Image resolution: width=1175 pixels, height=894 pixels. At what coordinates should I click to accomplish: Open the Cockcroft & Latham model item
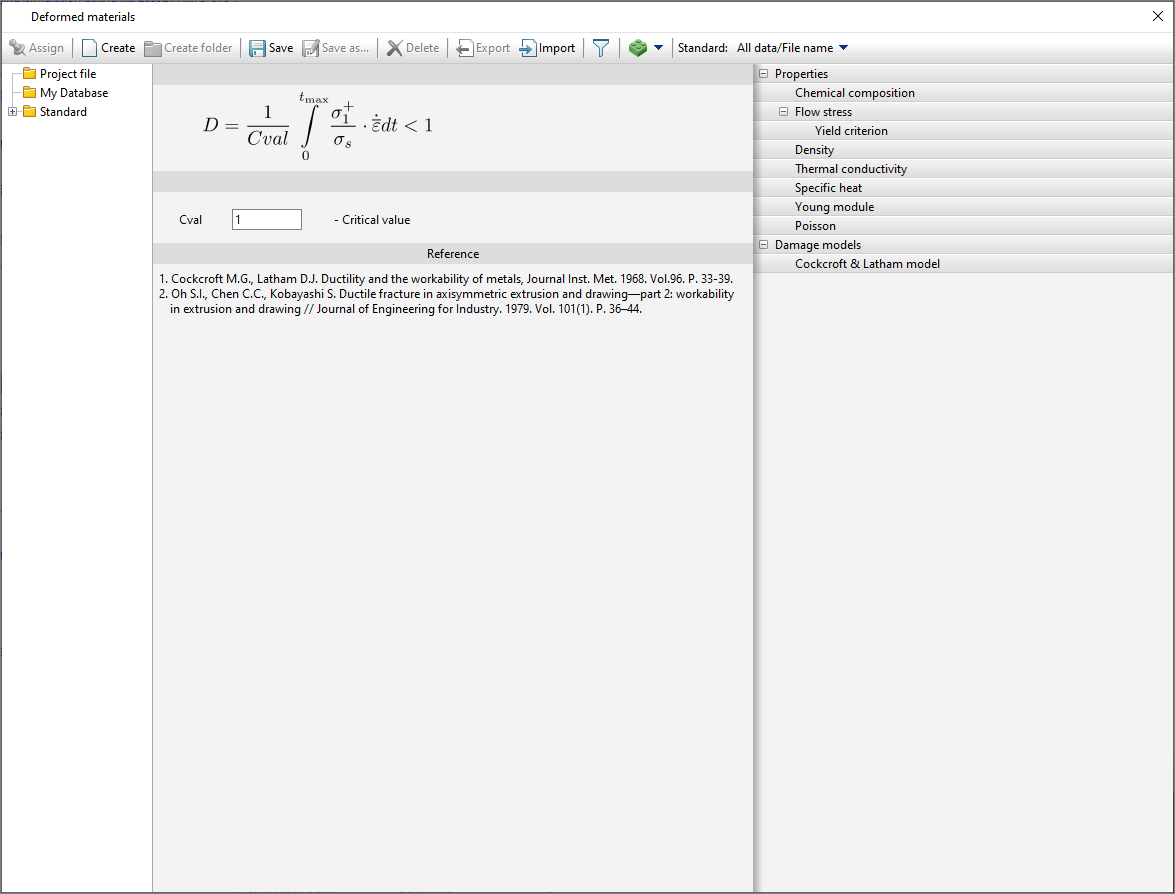coord(867,264)
